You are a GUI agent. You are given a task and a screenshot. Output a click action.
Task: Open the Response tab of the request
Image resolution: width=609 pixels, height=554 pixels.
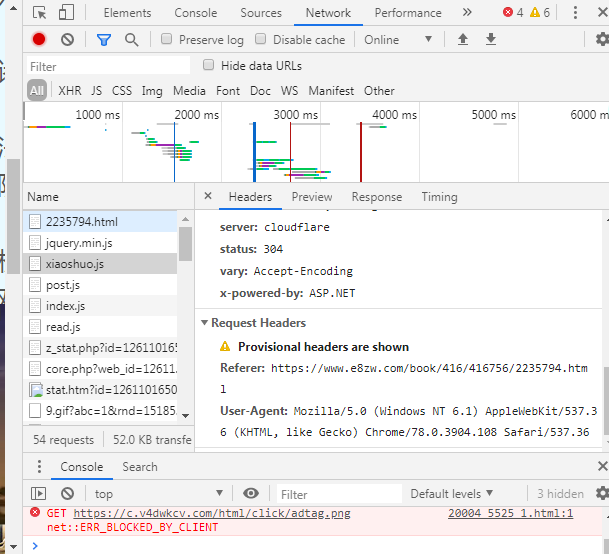tap(377, 197)
